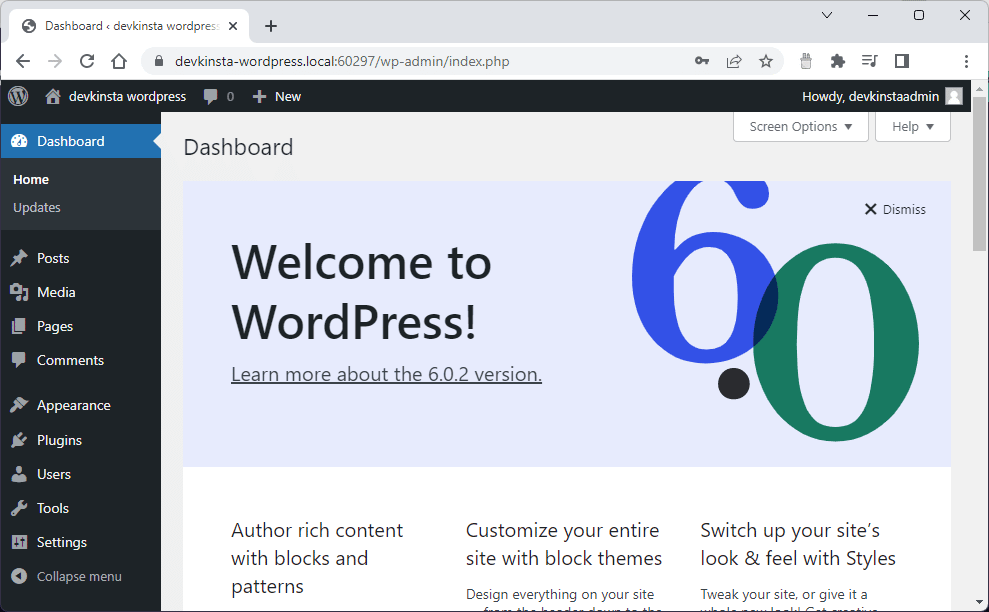989x612 pixels.
Task: Open the Chrome three-dot menu
Action: (966, 61)
